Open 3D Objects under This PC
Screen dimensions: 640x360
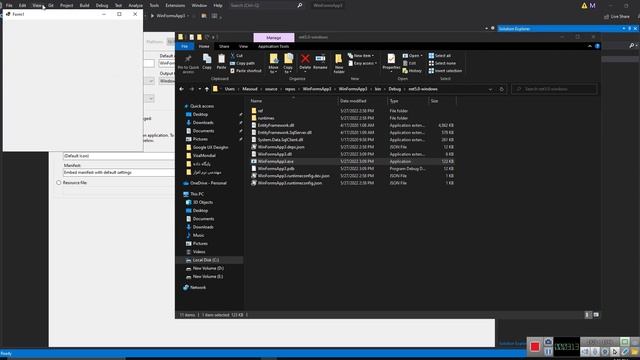[x=202, y=202]
